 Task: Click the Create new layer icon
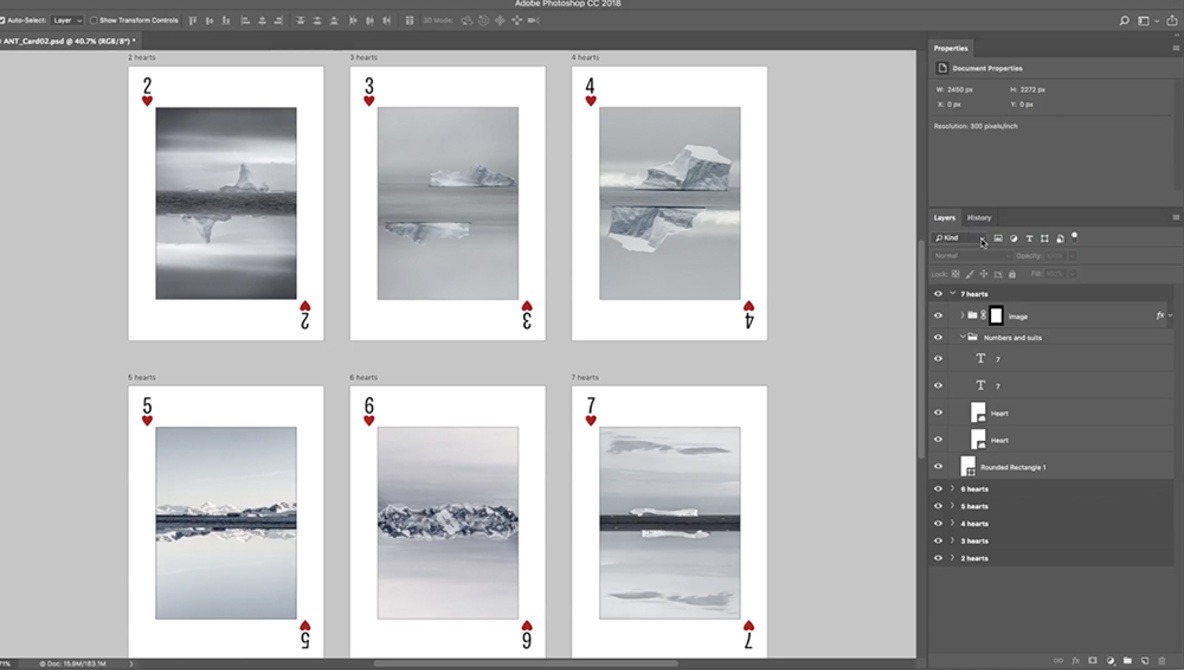(1144, 660)
